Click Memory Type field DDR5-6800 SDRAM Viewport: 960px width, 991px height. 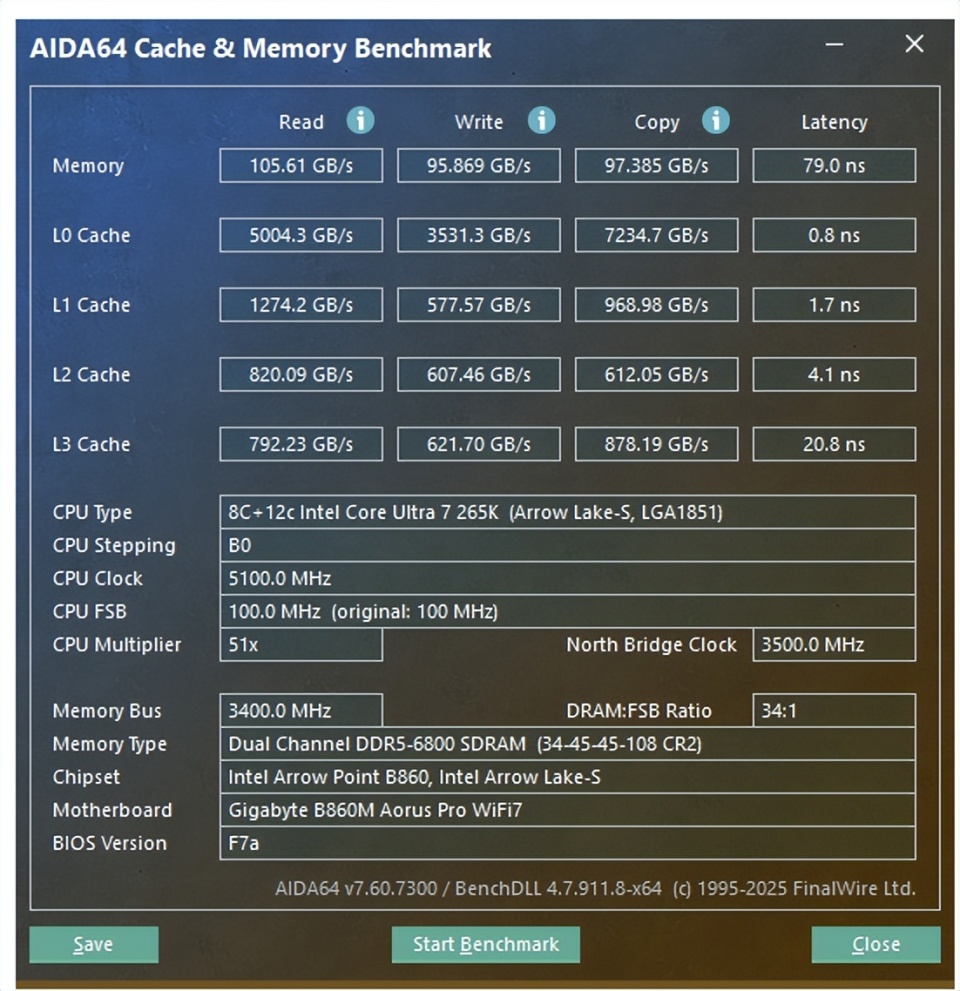click(x=568, y=744)
